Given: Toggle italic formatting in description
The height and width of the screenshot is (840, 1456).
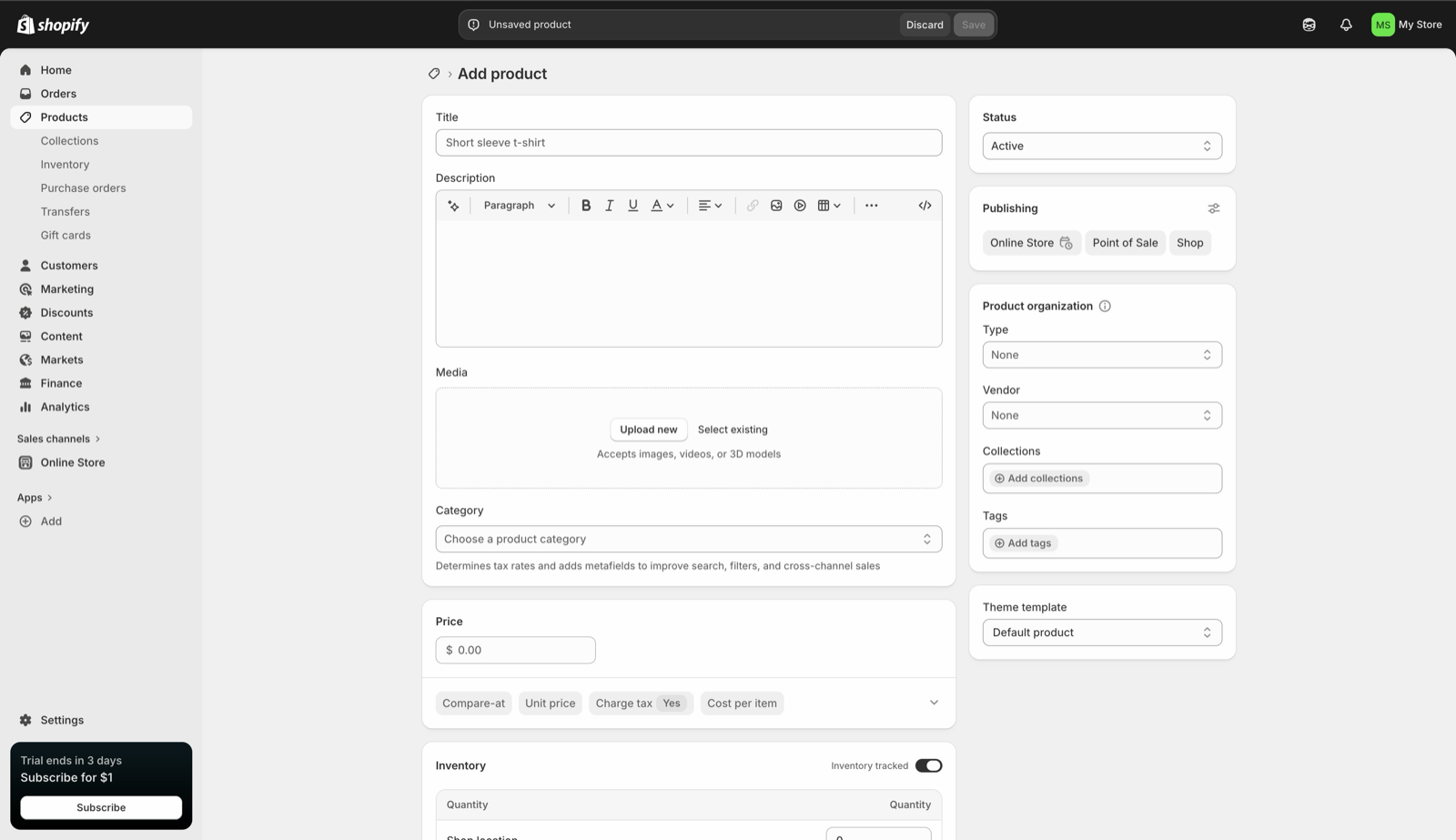Looking at the screenshot, I should click(x=610, y=206).
